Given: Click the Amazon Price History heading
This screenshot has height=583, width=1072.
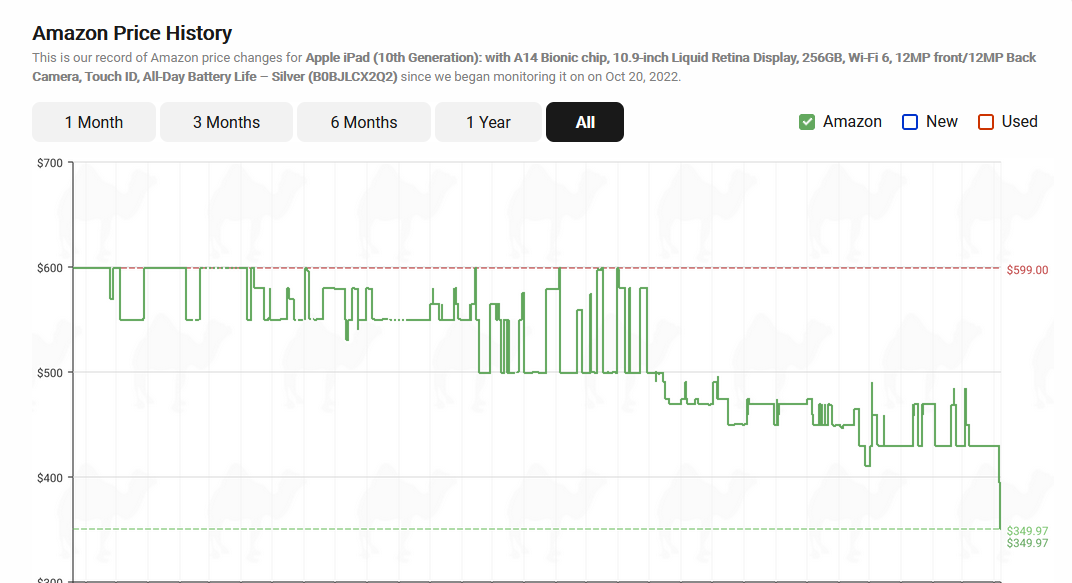Looking at the screenshot, I should coord(132,33).
